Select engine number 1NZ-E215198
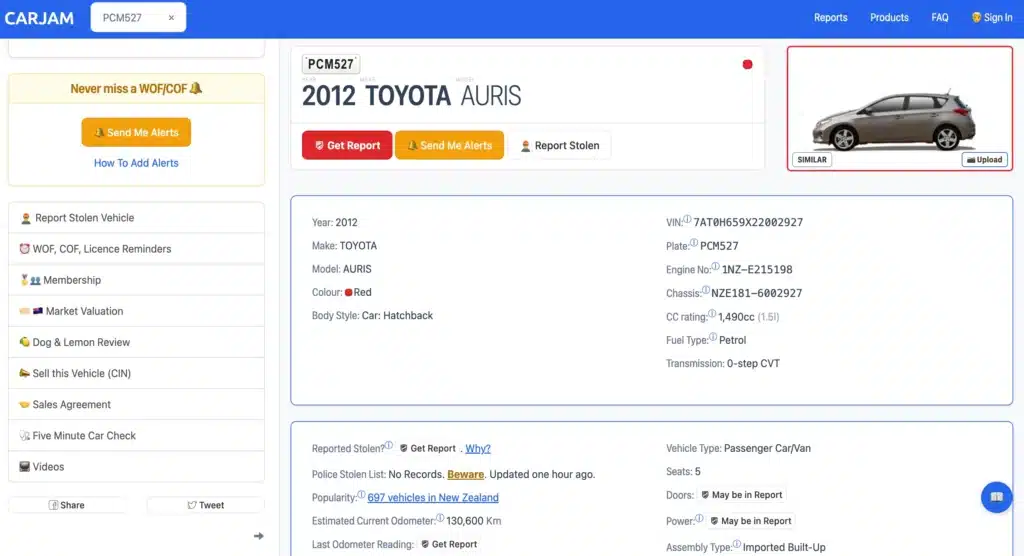Viewport: 1024px width, 556px height. (757, 269)
